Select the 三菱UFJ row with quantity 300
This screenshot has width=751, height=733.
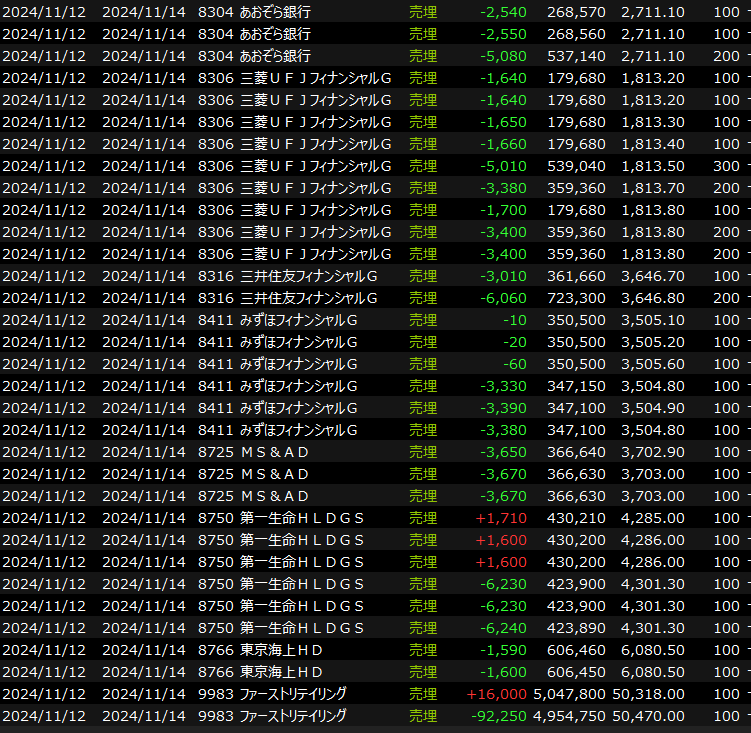[315, 166]
